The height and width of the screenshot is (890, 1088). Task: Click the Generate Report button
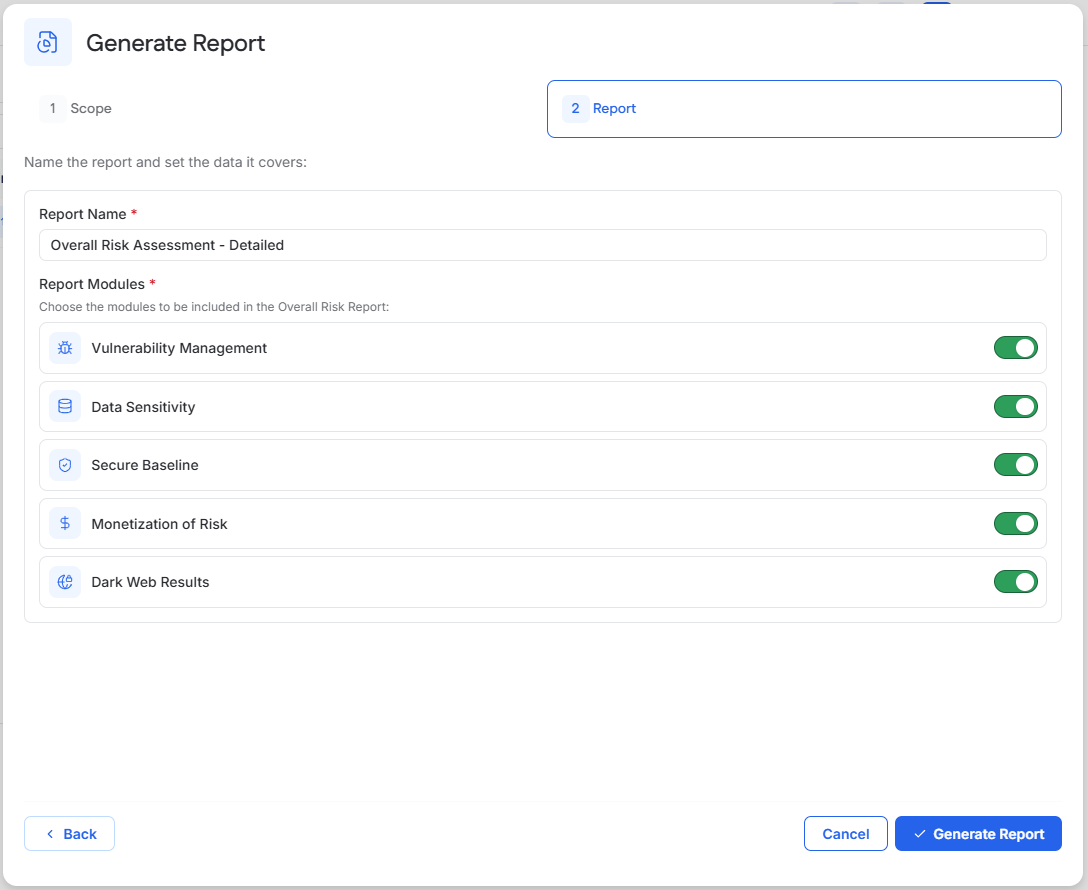click(978, 833)
